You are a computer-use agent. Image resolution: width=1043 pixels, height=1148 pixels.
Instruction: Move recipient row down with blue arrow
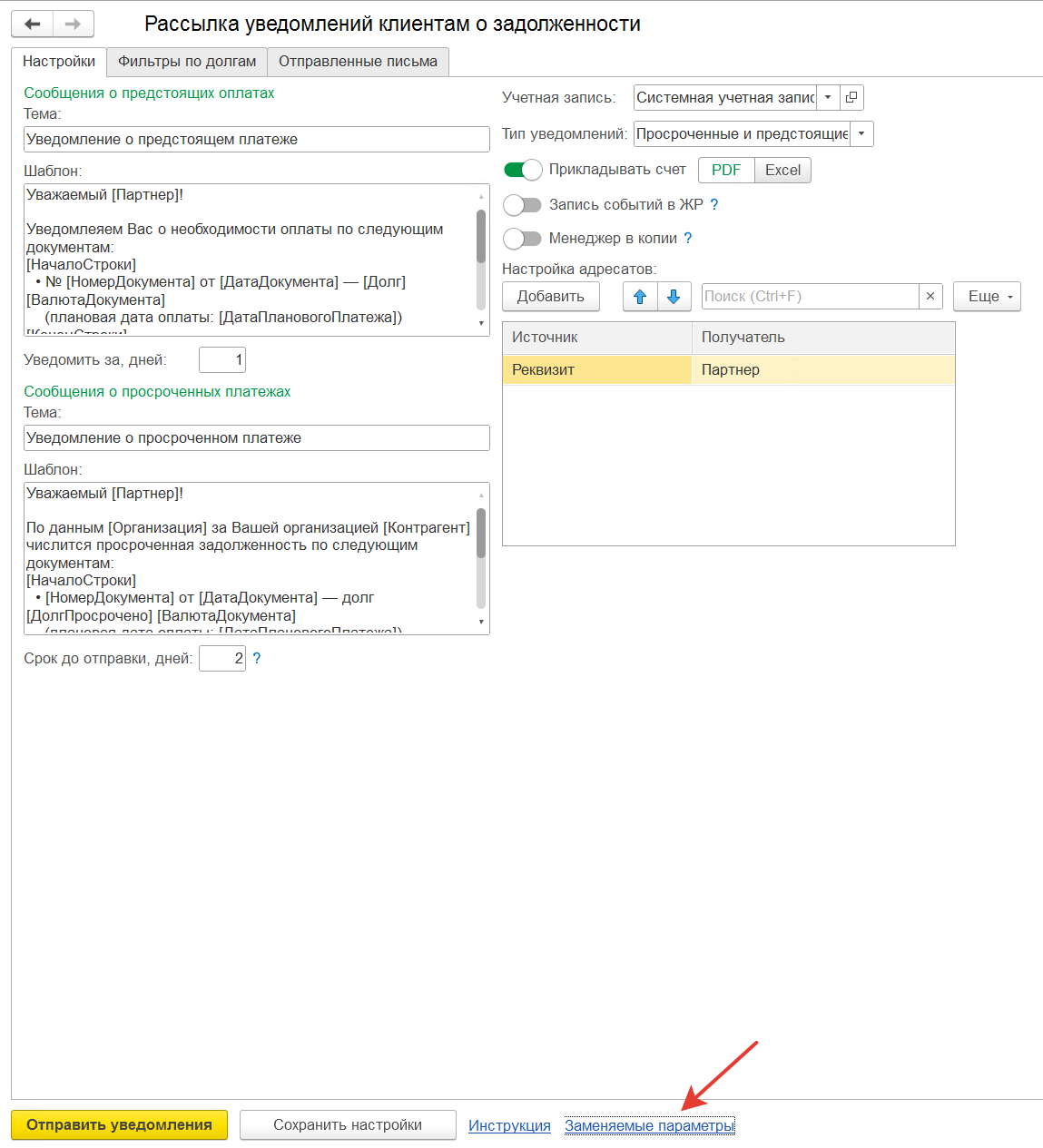(674, 297)
